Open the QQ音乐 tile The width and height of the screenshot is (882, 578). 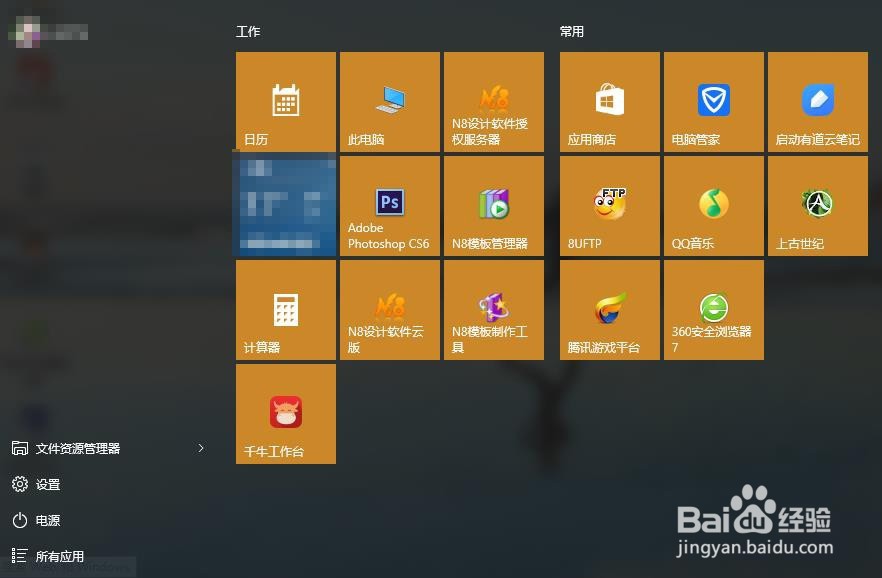click(714, 206)
